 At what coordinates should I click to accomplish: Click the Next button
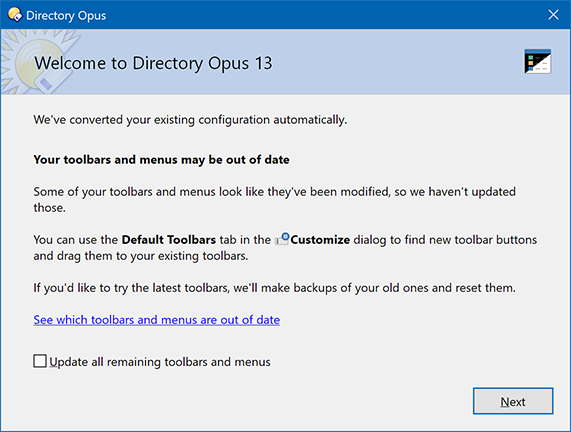click(513, 401)
